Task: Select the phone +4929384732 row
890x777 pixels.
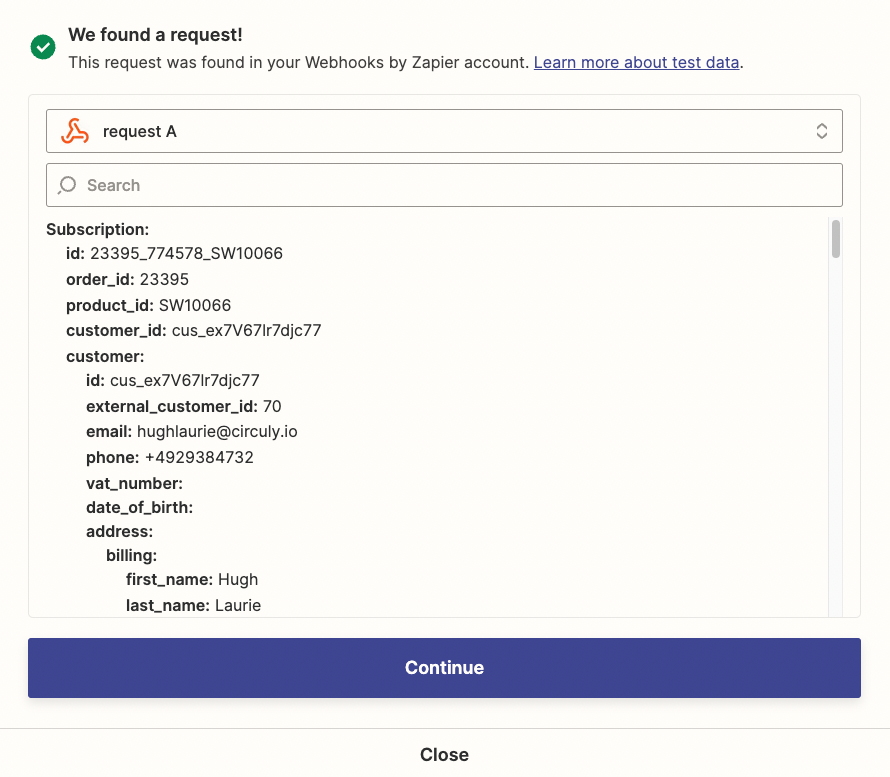Action: [x=170, y=457]
